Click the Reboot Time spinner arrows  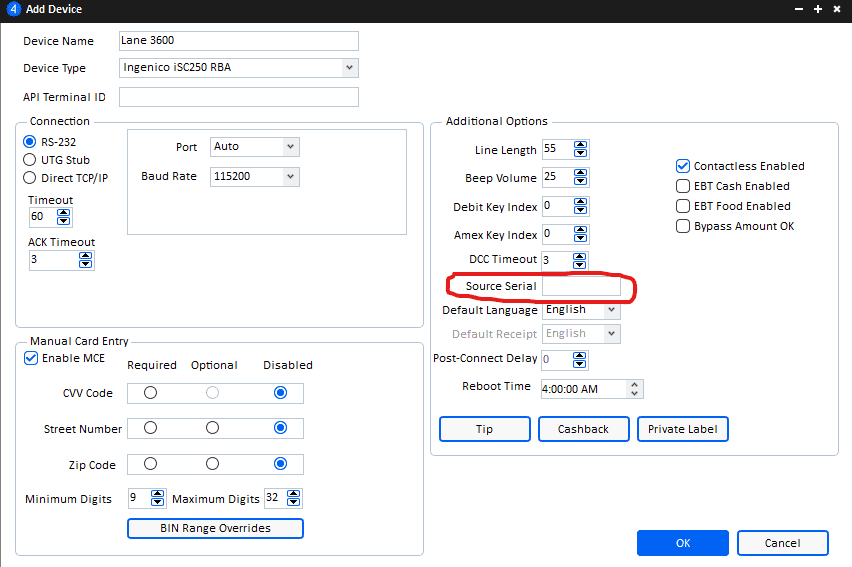636,388
